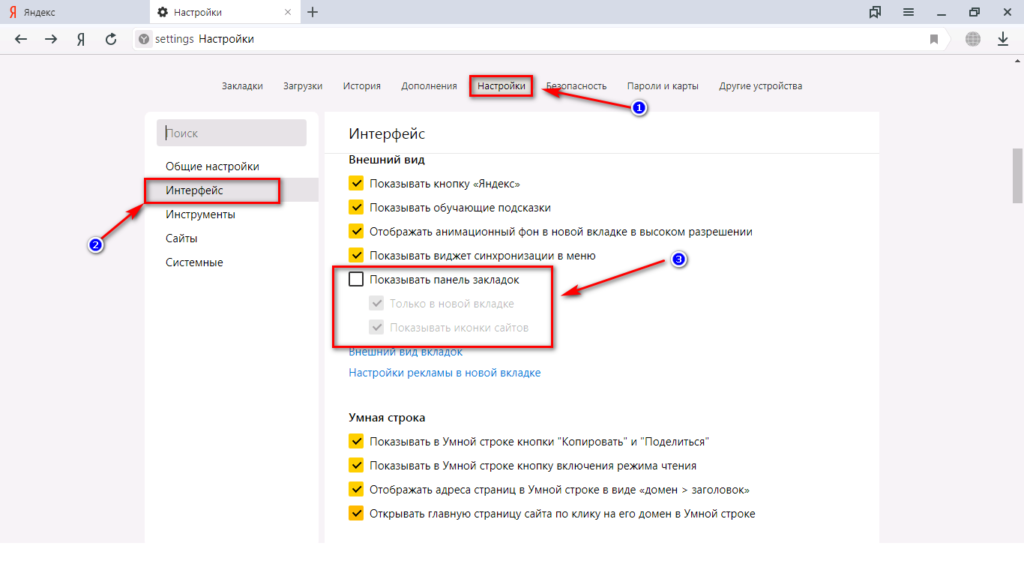Open the История section
Viewport: 1024px width, 576px height.
tap(362, 86)
